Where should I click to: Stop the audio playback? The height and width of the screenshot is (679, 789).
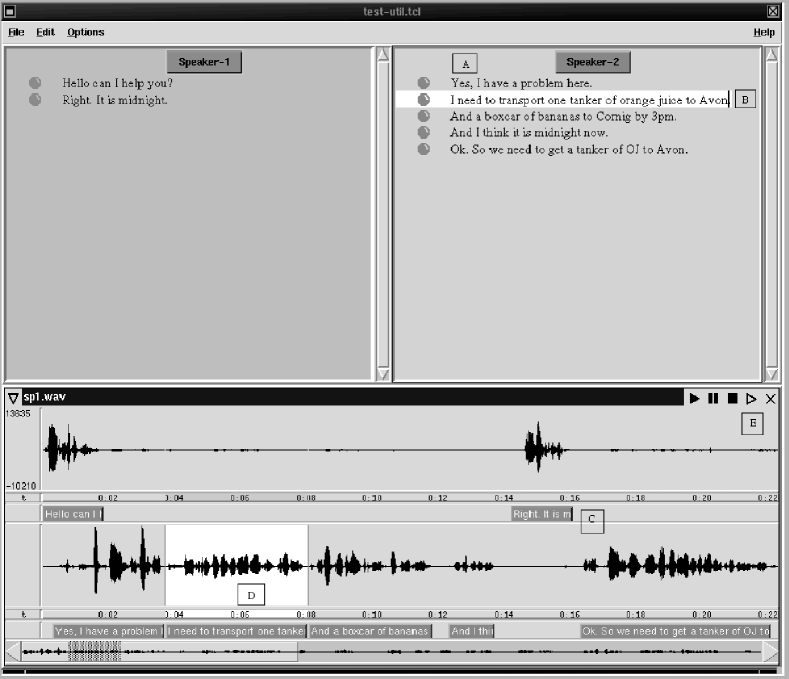(732, 398)
